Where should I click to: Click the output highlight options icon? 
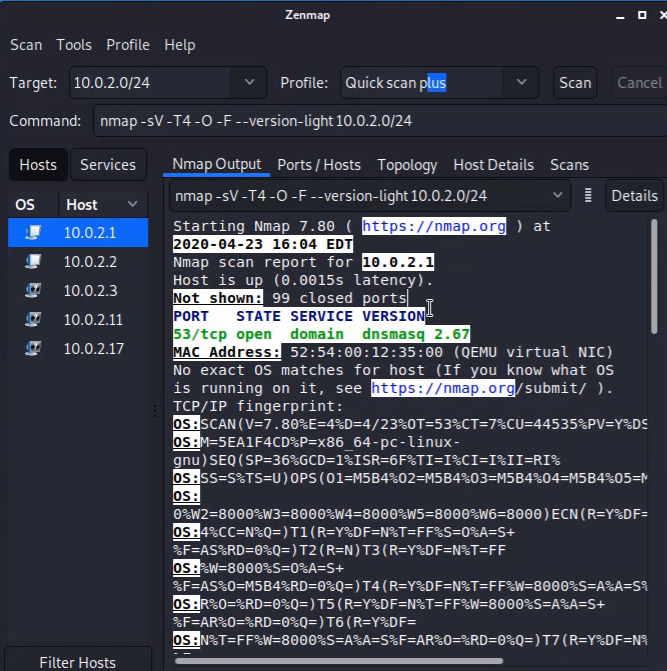click(x=588, y=196)
